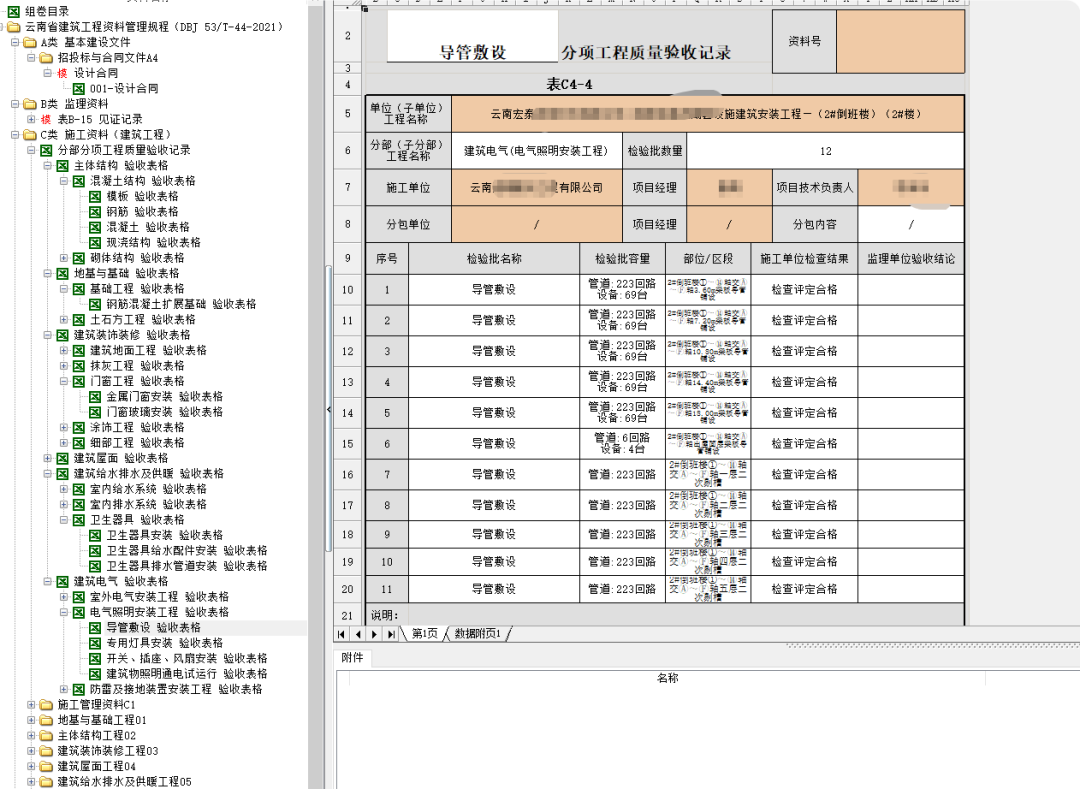
Task: Jump to the first sheet page arrow
Action: click(342, 634)
